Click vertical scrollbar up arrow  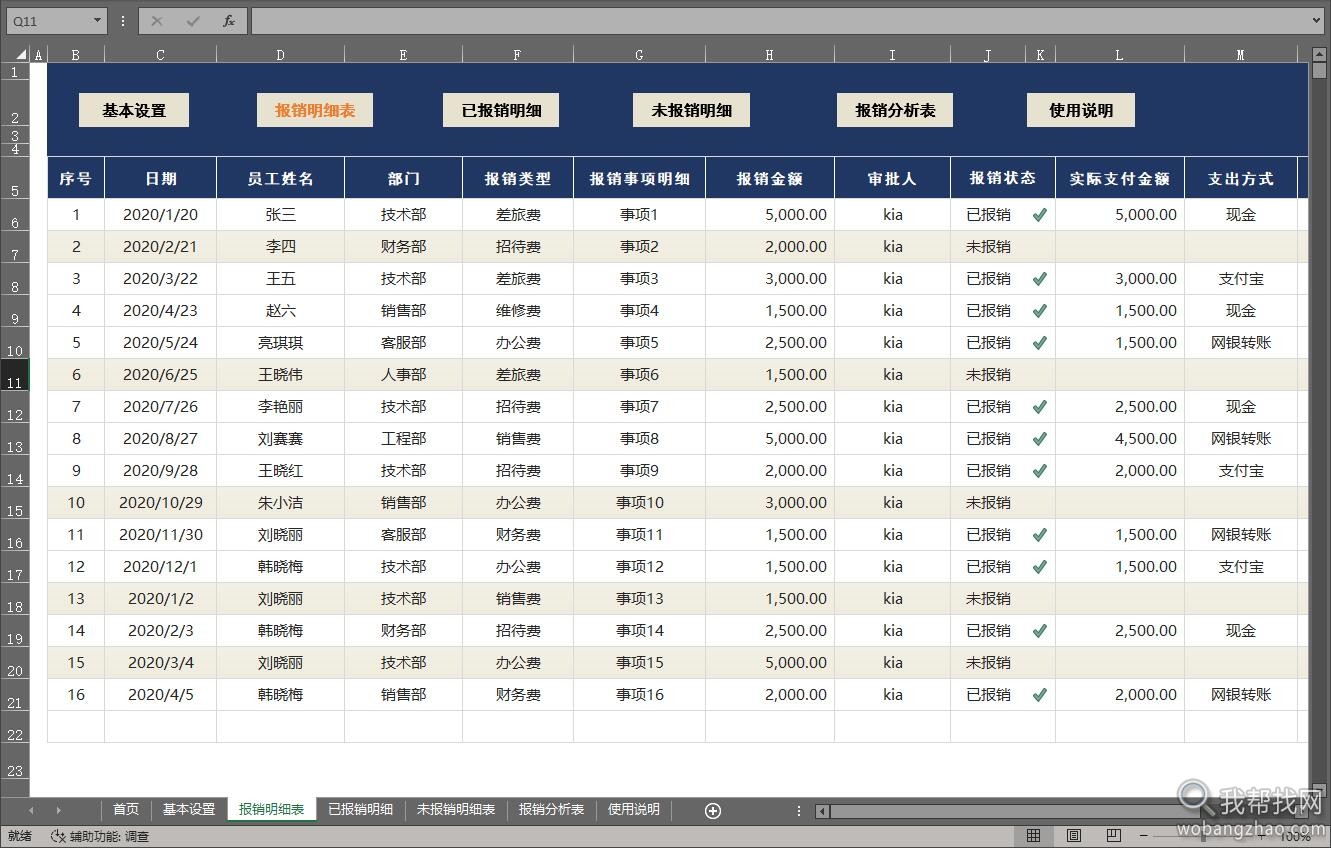1320,54
